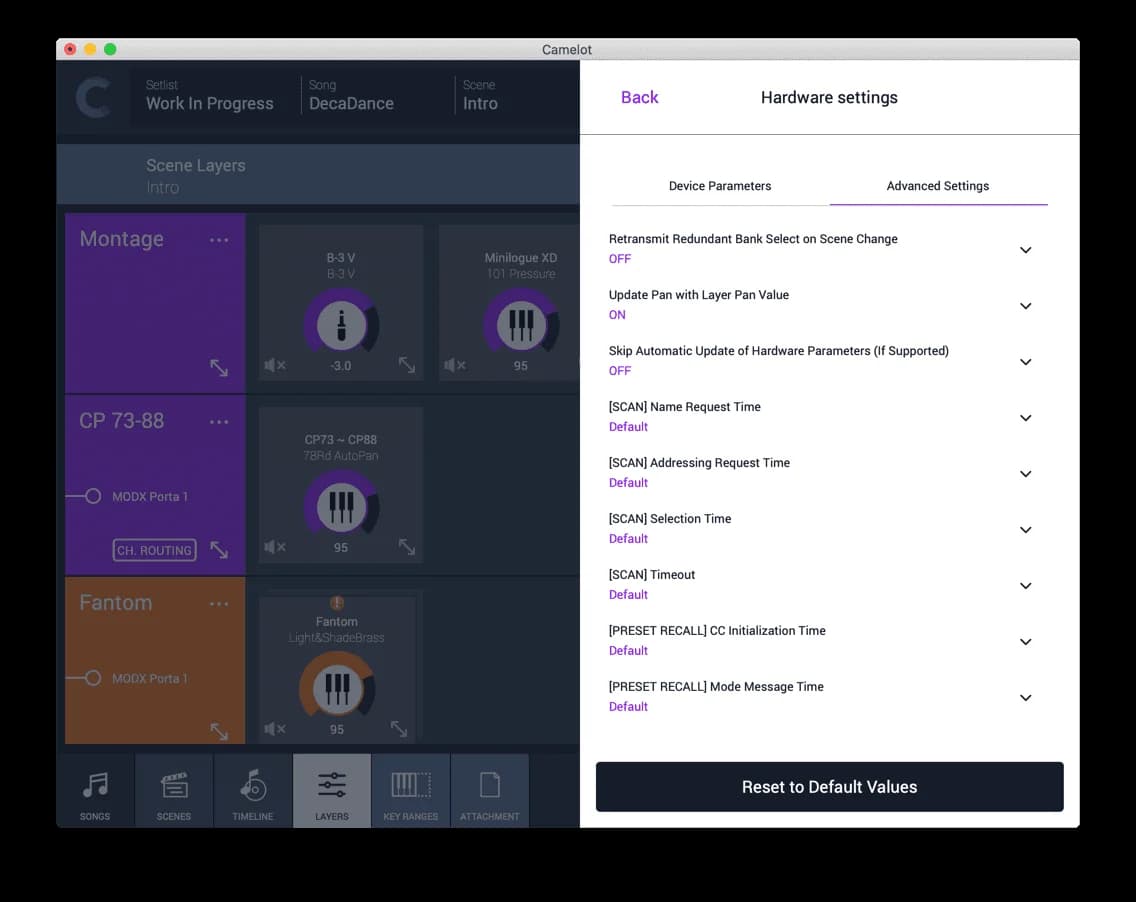Mute the CP73 AutoPan layer
The height and width of the screenshot is (902, 1136).
coord(274,547)
